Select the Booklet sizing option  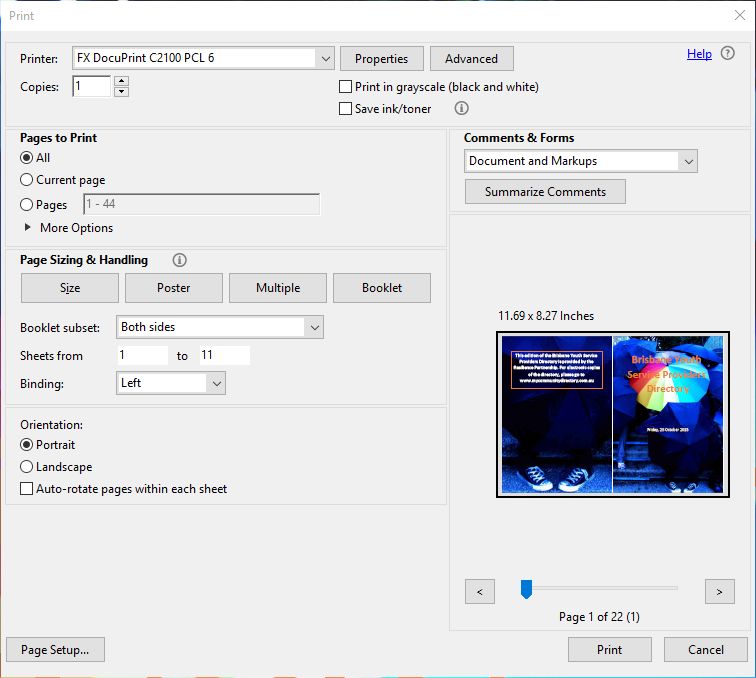click(x=382, y=288)
